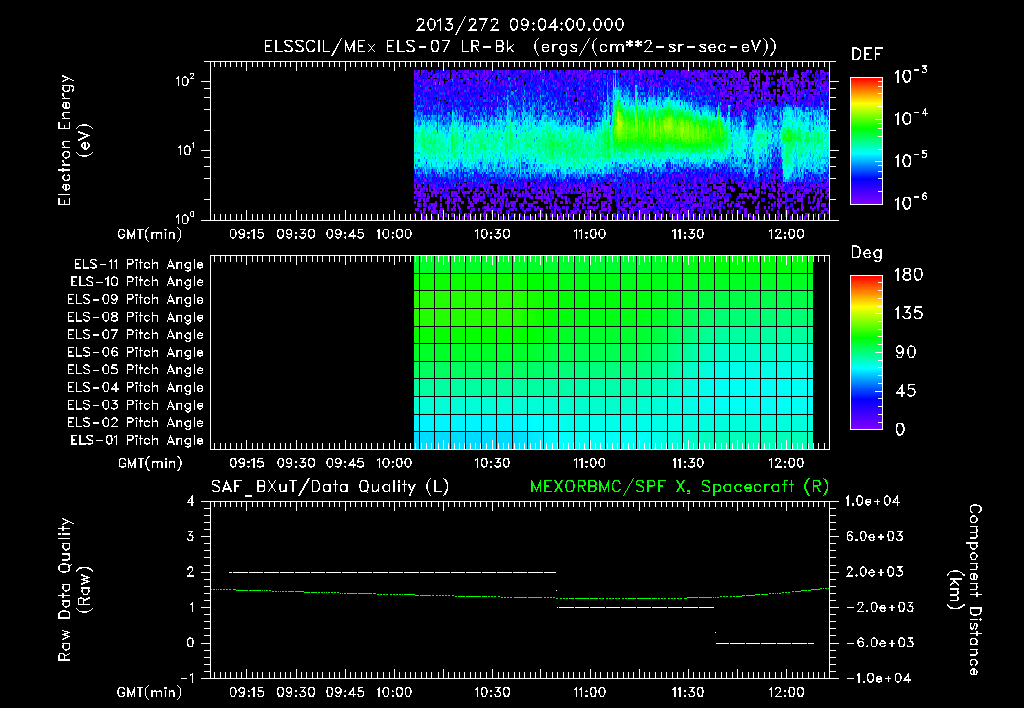Click the Deg pitch angle color bar
This screenshot has height=708, width=1024.
point(866,352)
